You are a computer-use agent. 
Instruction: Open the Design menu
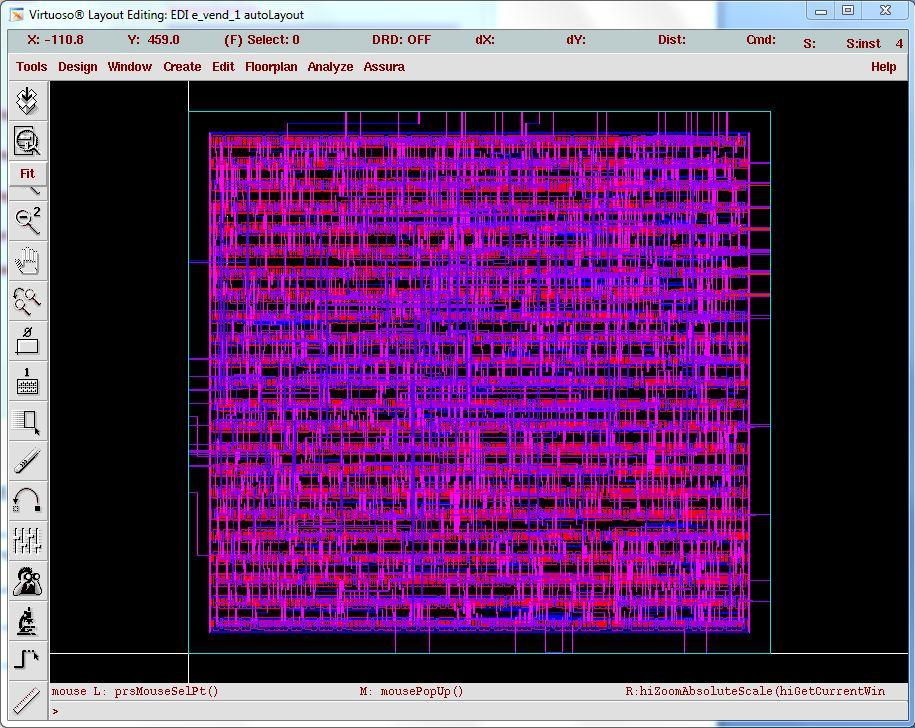78,67
